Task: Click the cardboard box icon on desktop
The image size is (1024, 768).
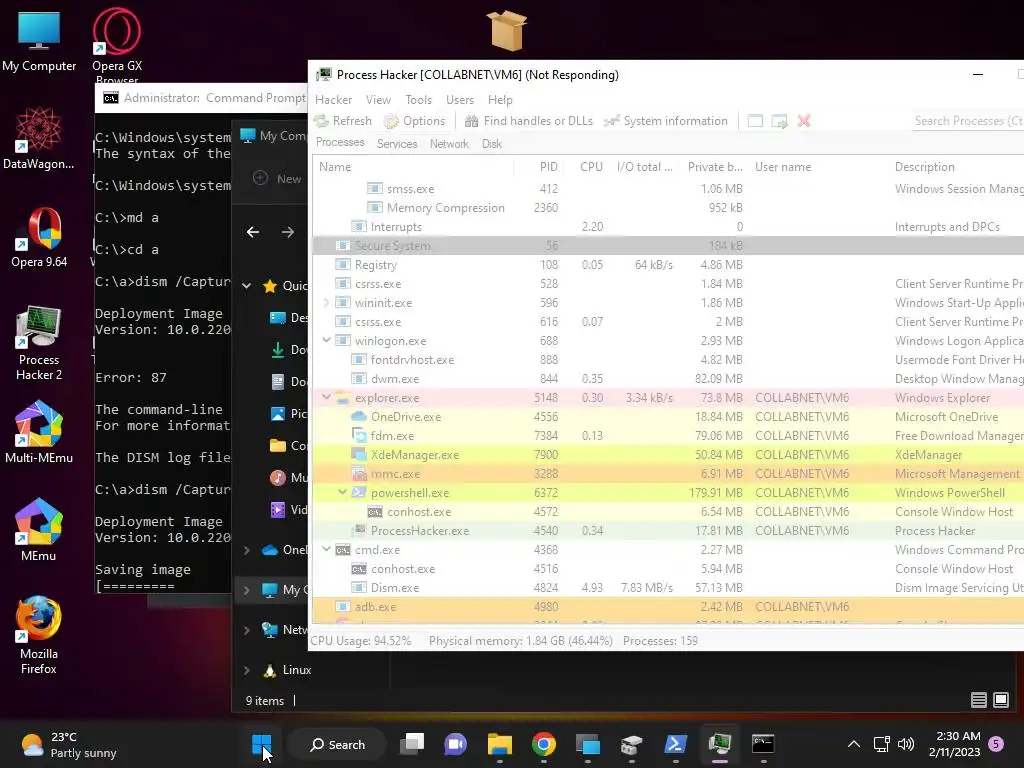Action: 507,30
